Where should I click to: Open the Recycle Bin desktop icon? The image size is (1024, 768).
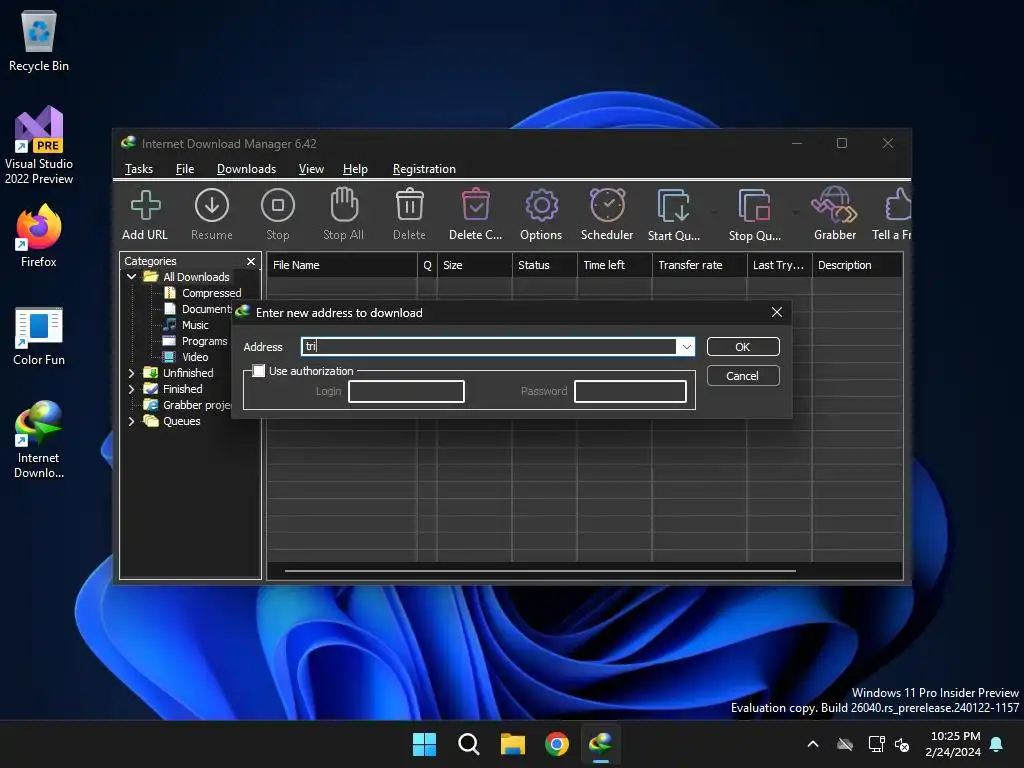[x=39, y=40]
